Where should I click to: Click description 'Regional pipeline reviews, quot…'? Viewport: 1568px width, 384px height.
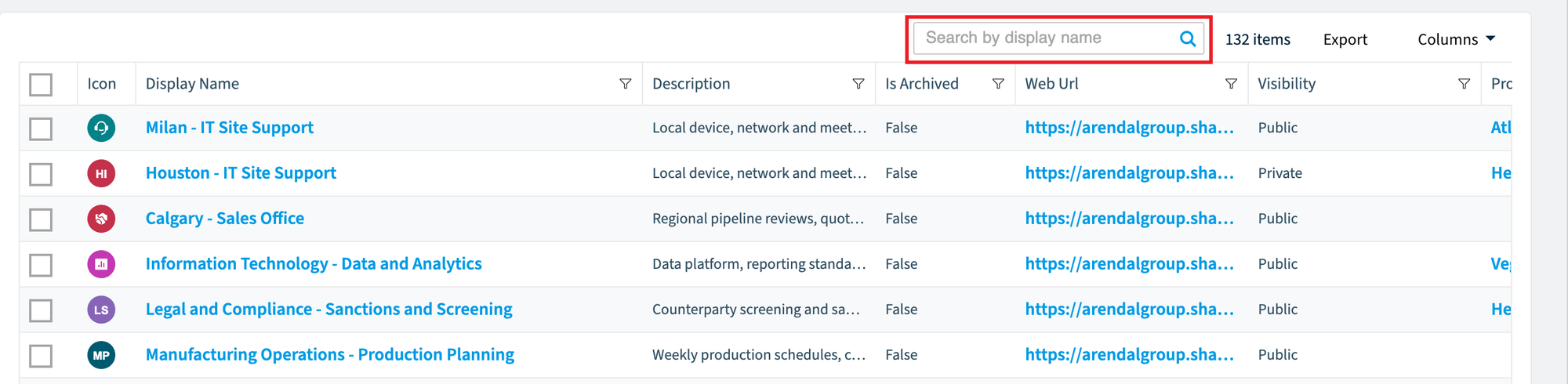(758, 219)
